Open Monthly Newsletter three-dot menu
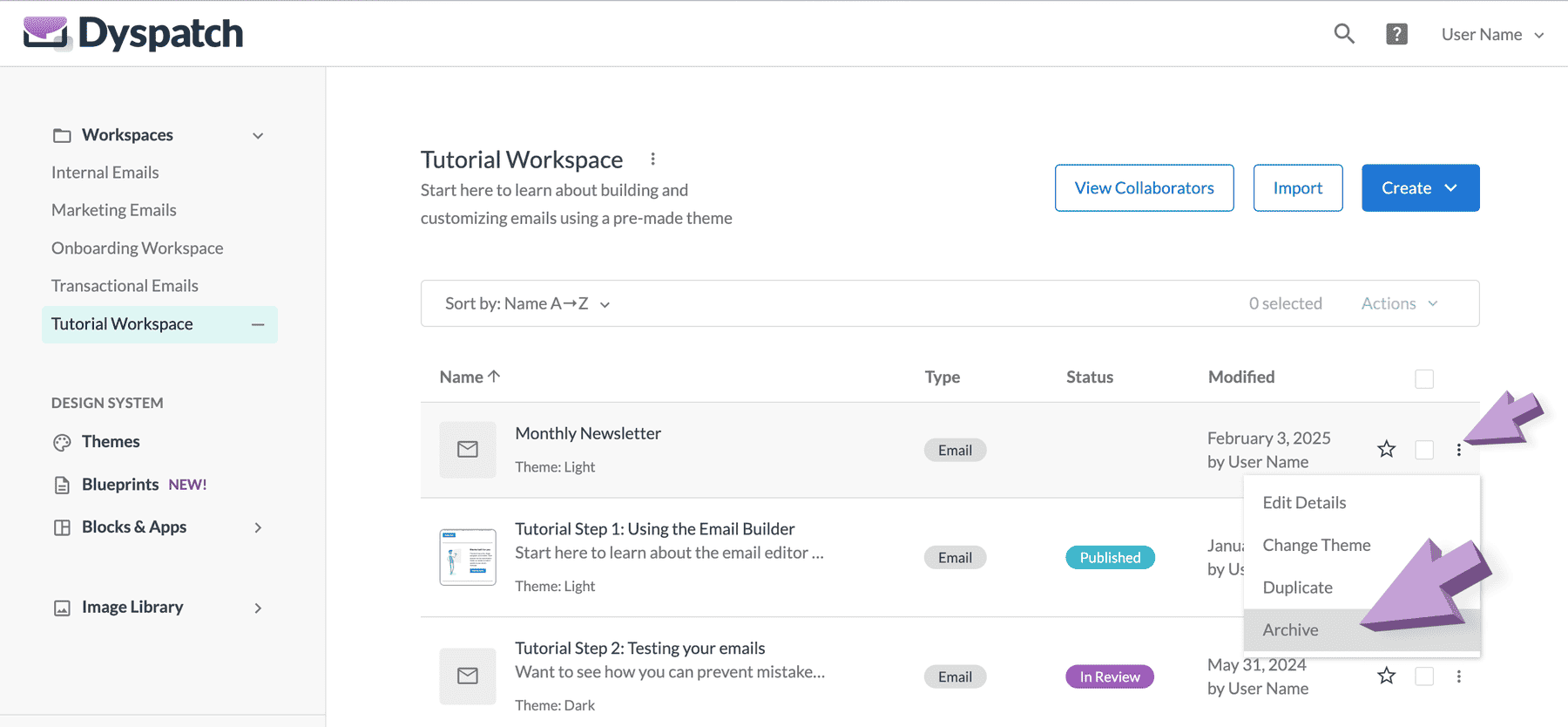The image size is (1568, 727). click(1459, 450)
